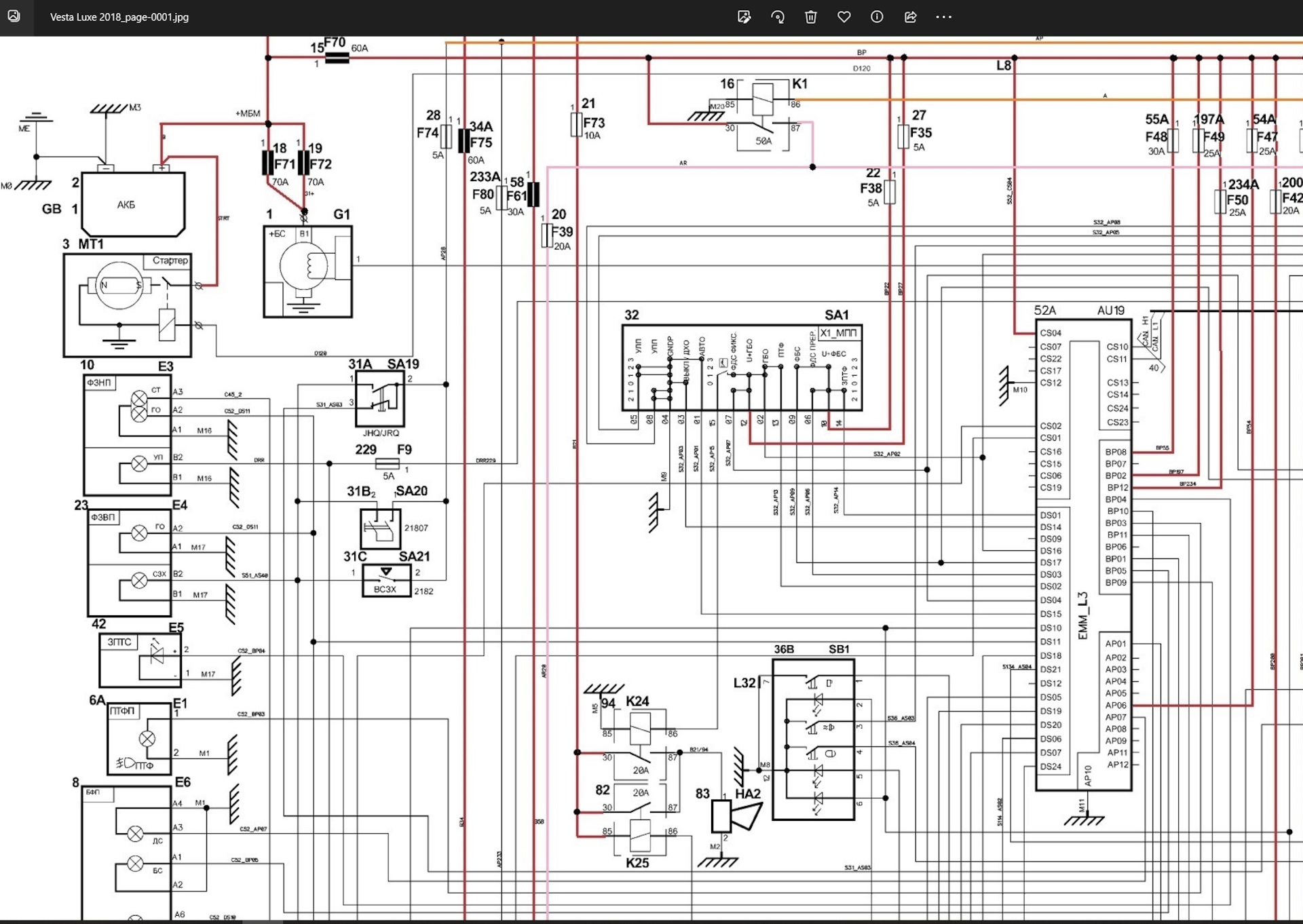Click the EMM_L3 module label
The height and width of the screenshot is (924, 1303).
click(x=1083, y=615)
